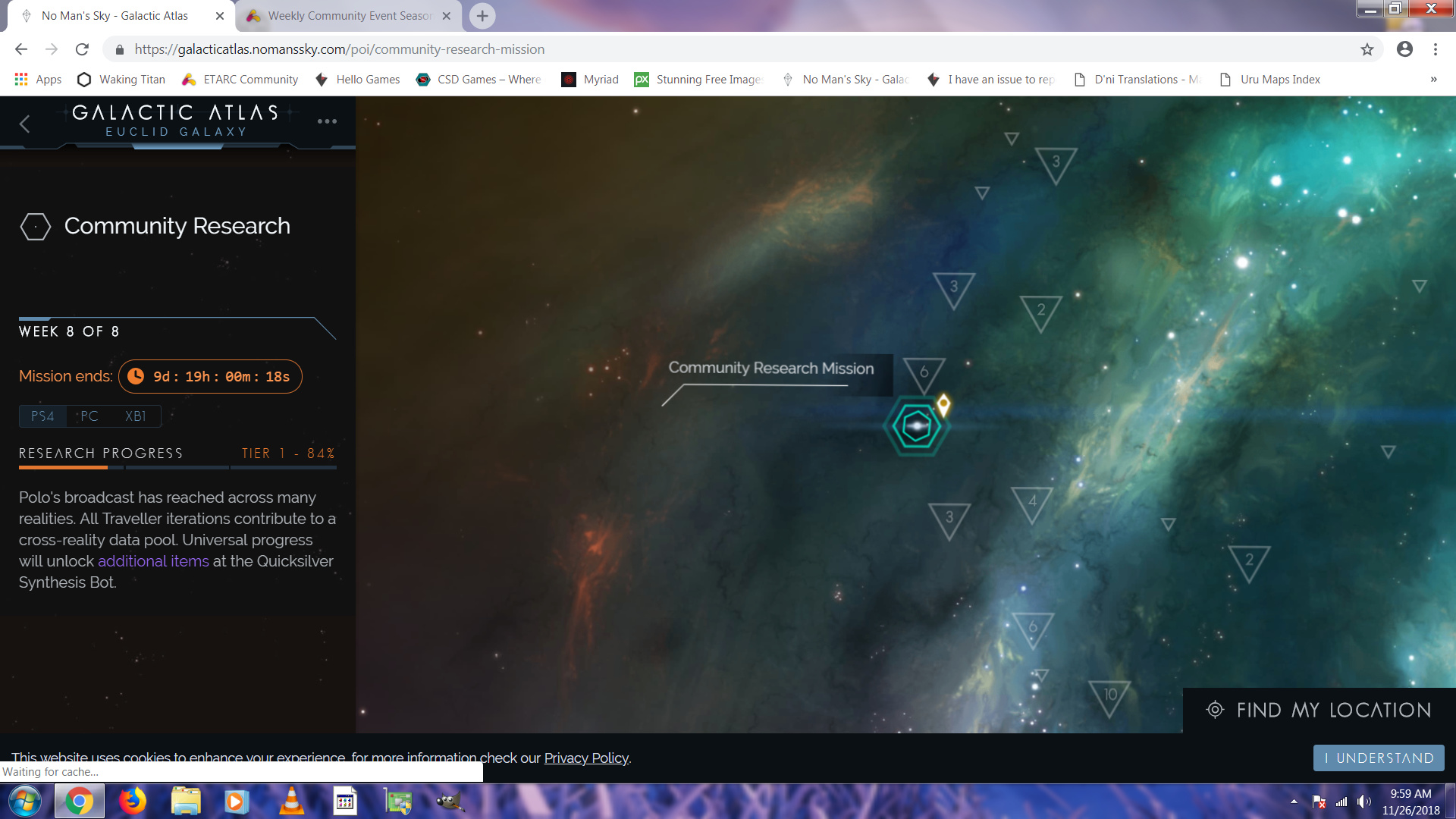This screenshot has width=1456, height=819.
Task: Open VLC media player from taskbar
Action: pyautogui.click(x=292, y=801)
